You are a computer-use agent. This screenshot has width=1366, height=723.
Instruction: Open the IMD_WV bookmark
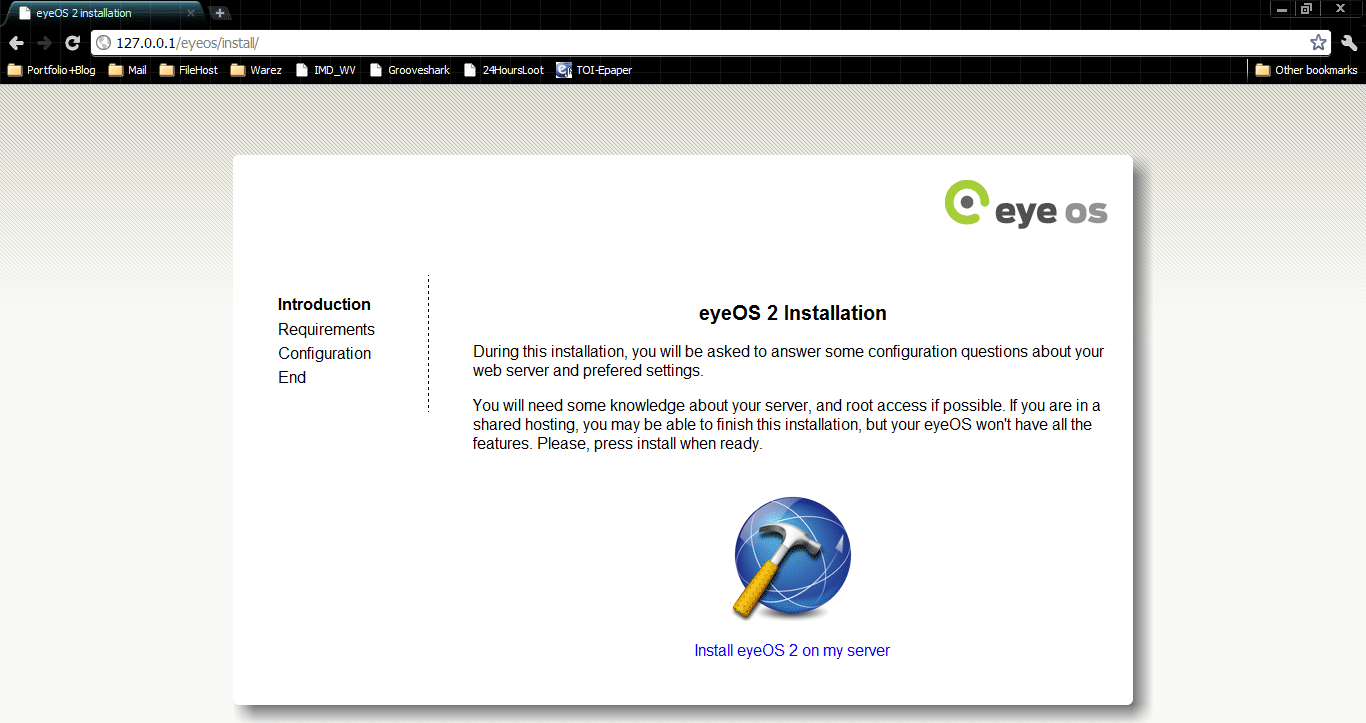[x=326, y=70]
